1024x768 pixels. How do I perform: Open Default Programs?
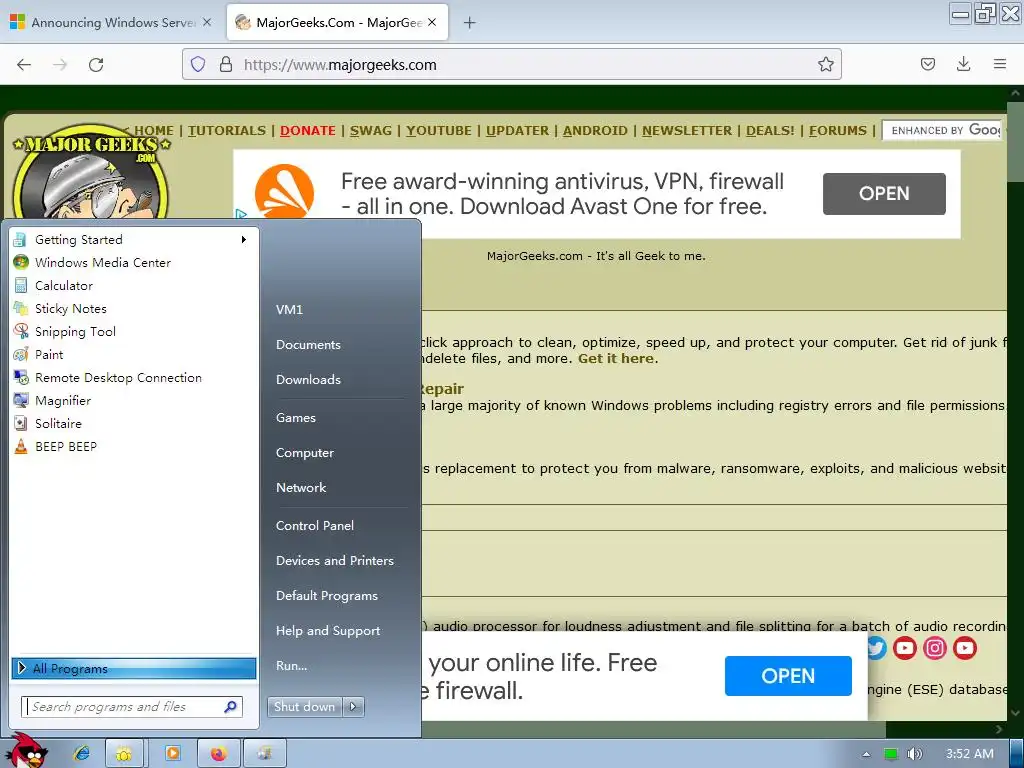coord(327,596)
